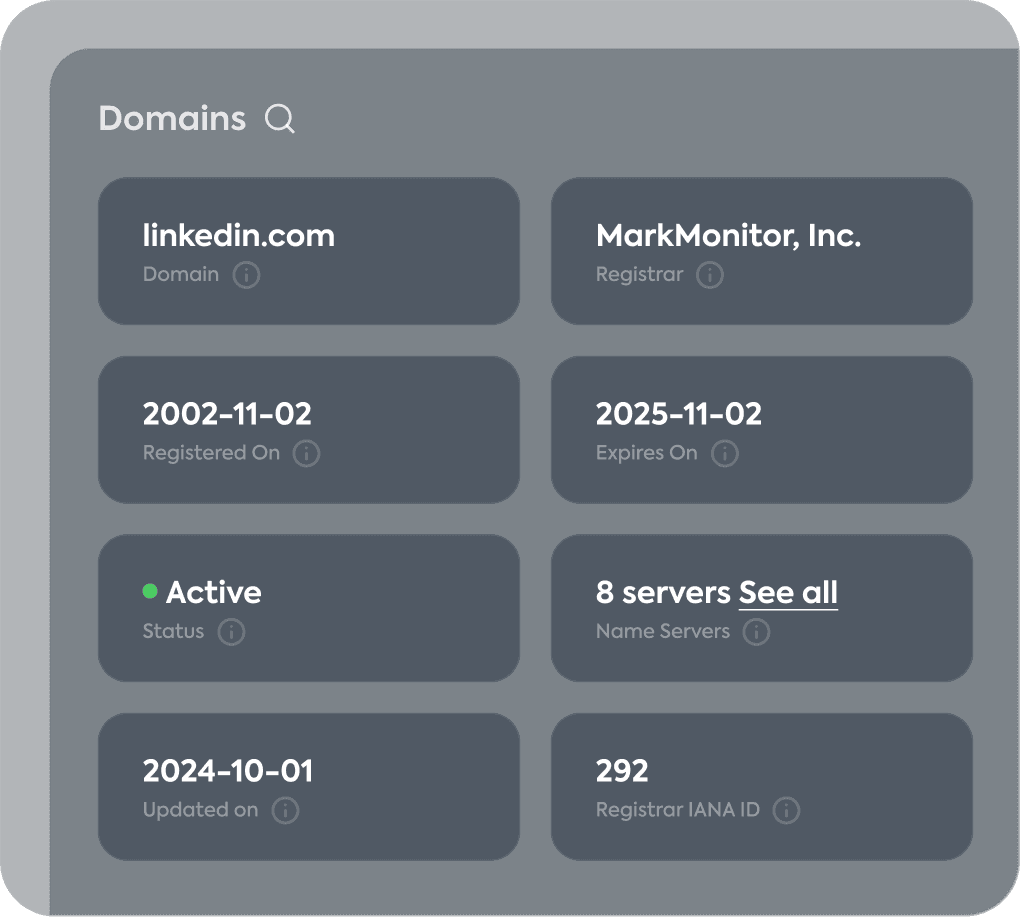Select the linkedin.com domain value

(239, 235)
